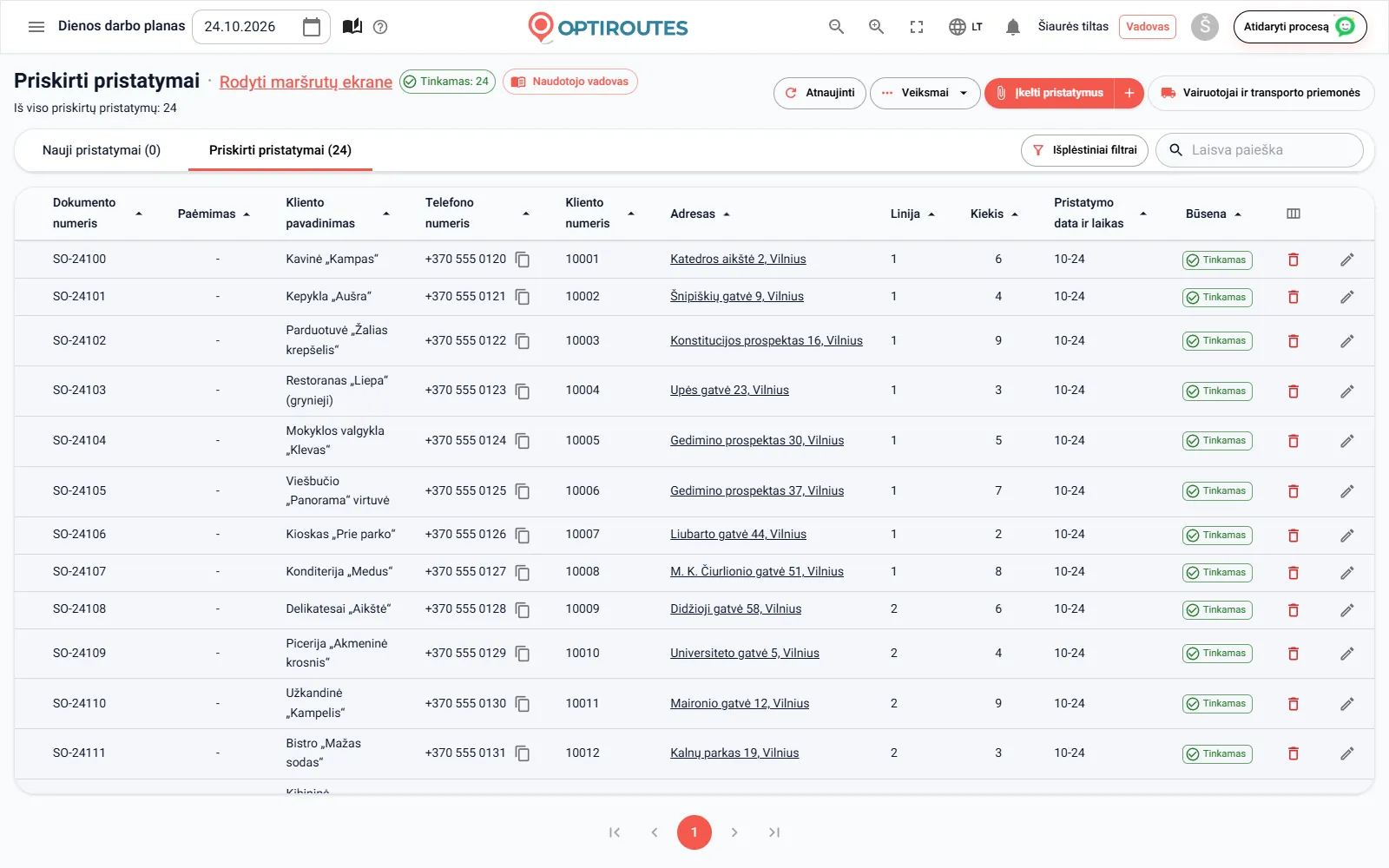The width and height of the screenshot is (1389, 868).
Task: Focus the Laisva paieška search field
Action: click(x=1260, y=150)
